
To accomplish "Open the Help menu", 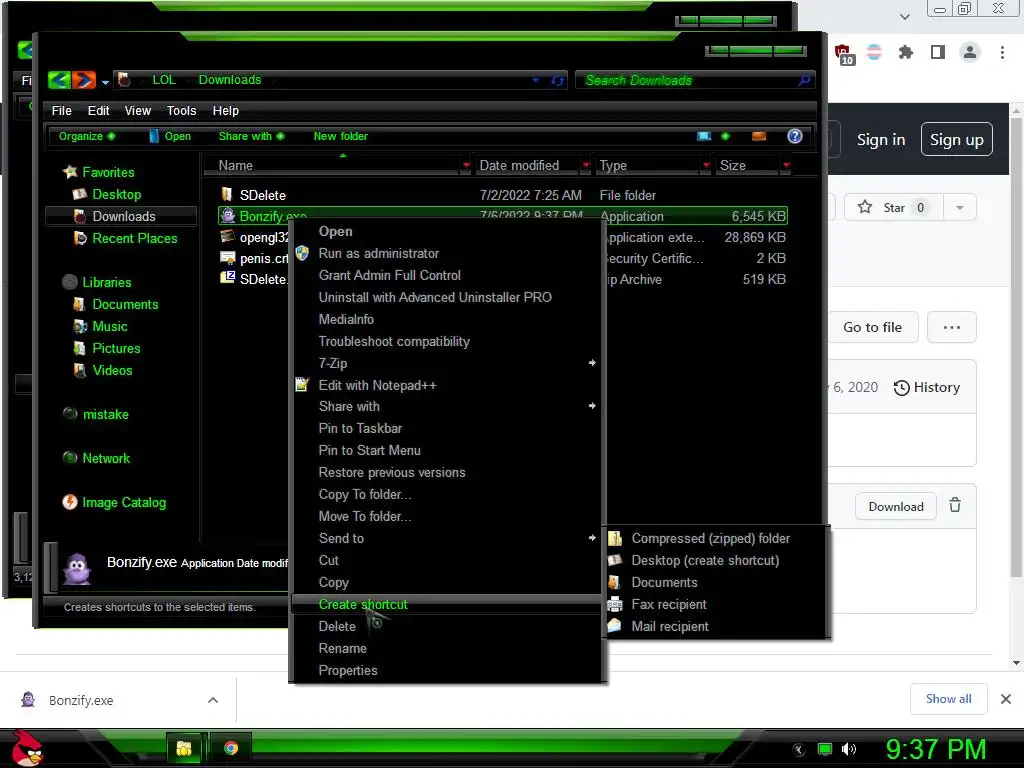I will pos(226,110).
